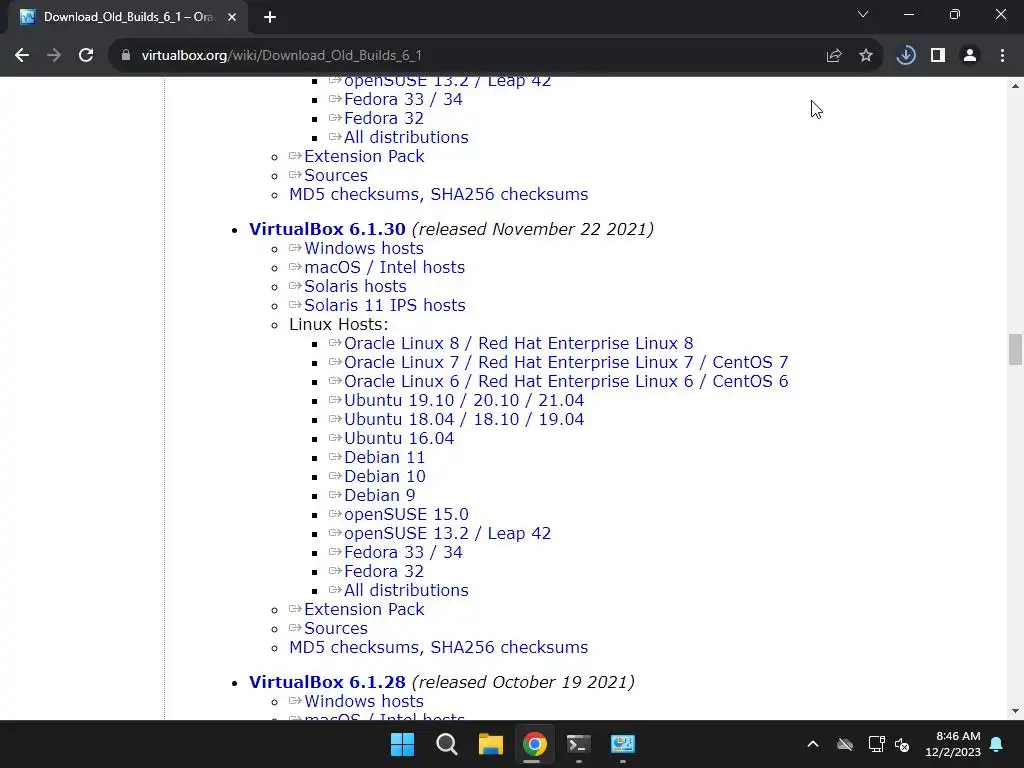Download 6.1.30 Solaris 11 IPS hosts
This screenshot has width=1024, height=768.
point(385,305)
